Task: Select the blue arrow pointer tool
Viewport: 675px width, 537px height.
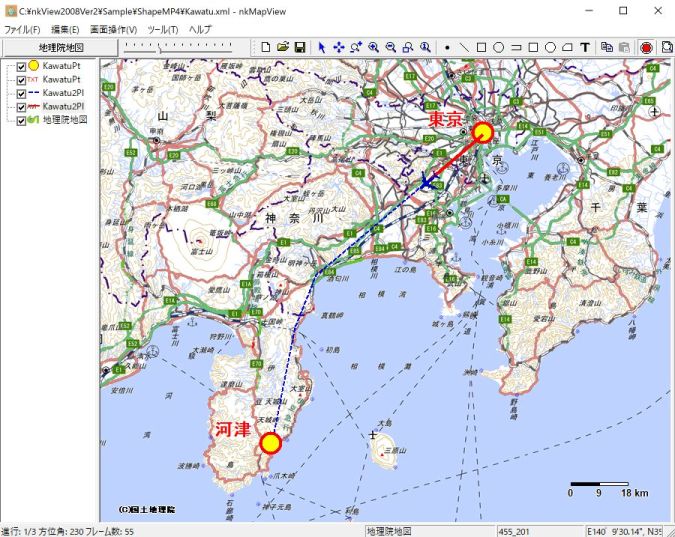Action: coord(322,47)
